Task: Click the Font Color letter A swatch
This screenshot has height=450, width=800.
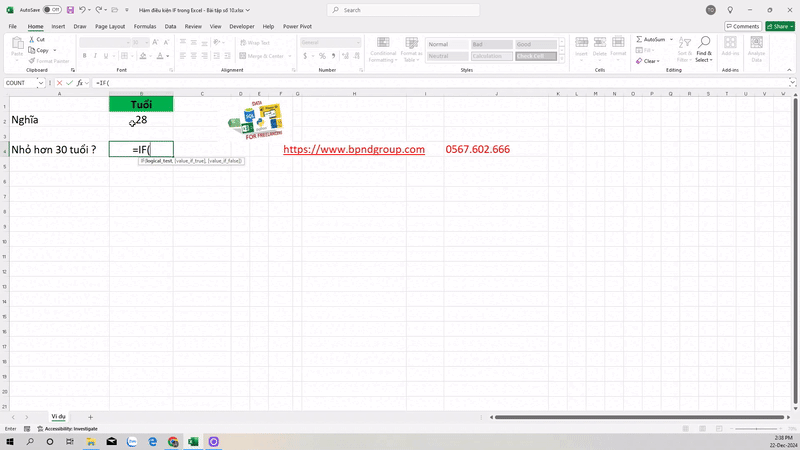Action: click(x=160, y=56)
